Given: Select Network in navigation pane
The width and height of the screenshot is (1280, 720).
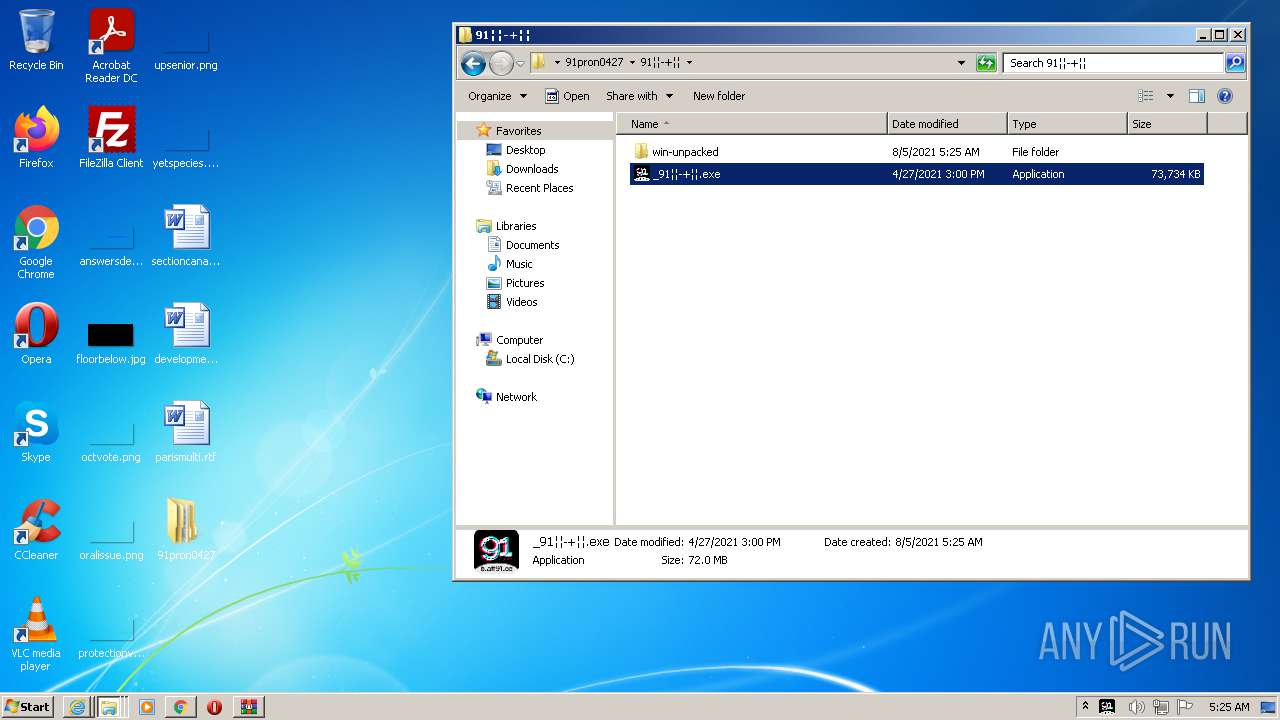Looking at the screenshot, I should (x=506, y=397).
